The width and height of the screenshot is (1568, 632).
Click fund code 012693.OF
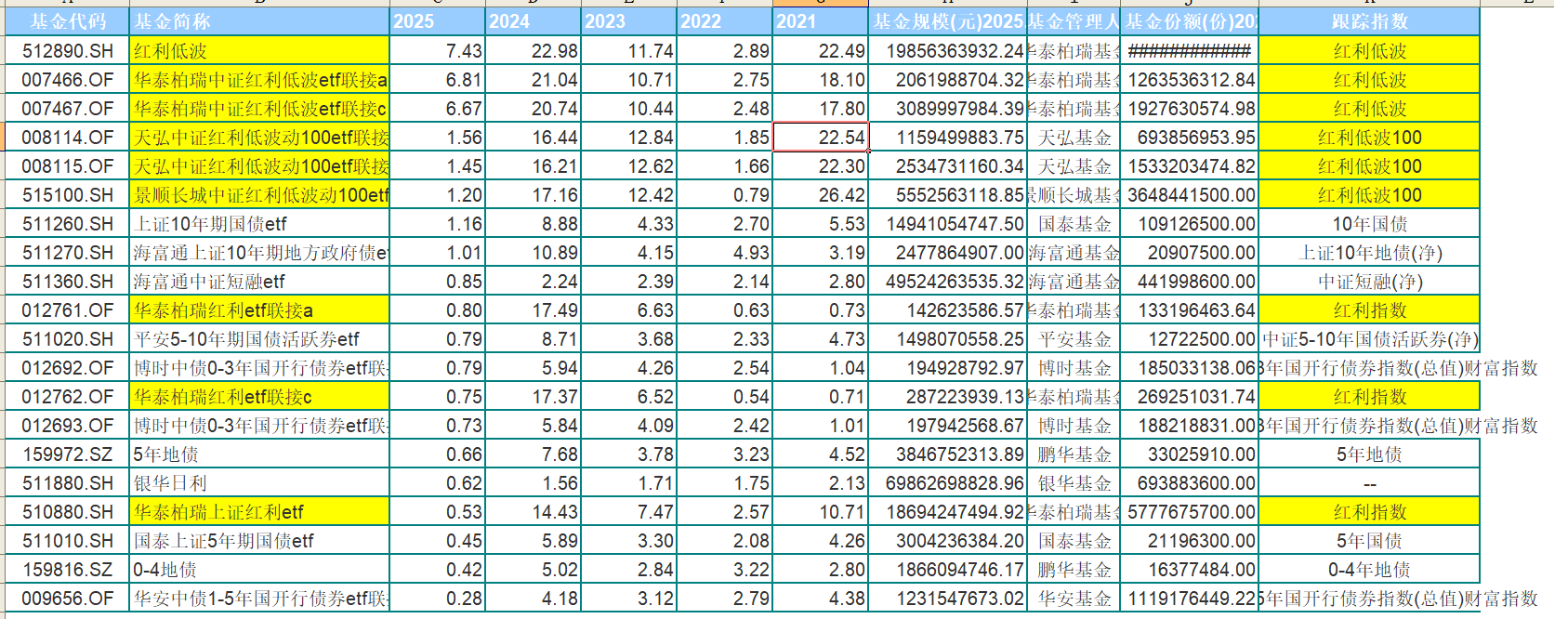67,426
